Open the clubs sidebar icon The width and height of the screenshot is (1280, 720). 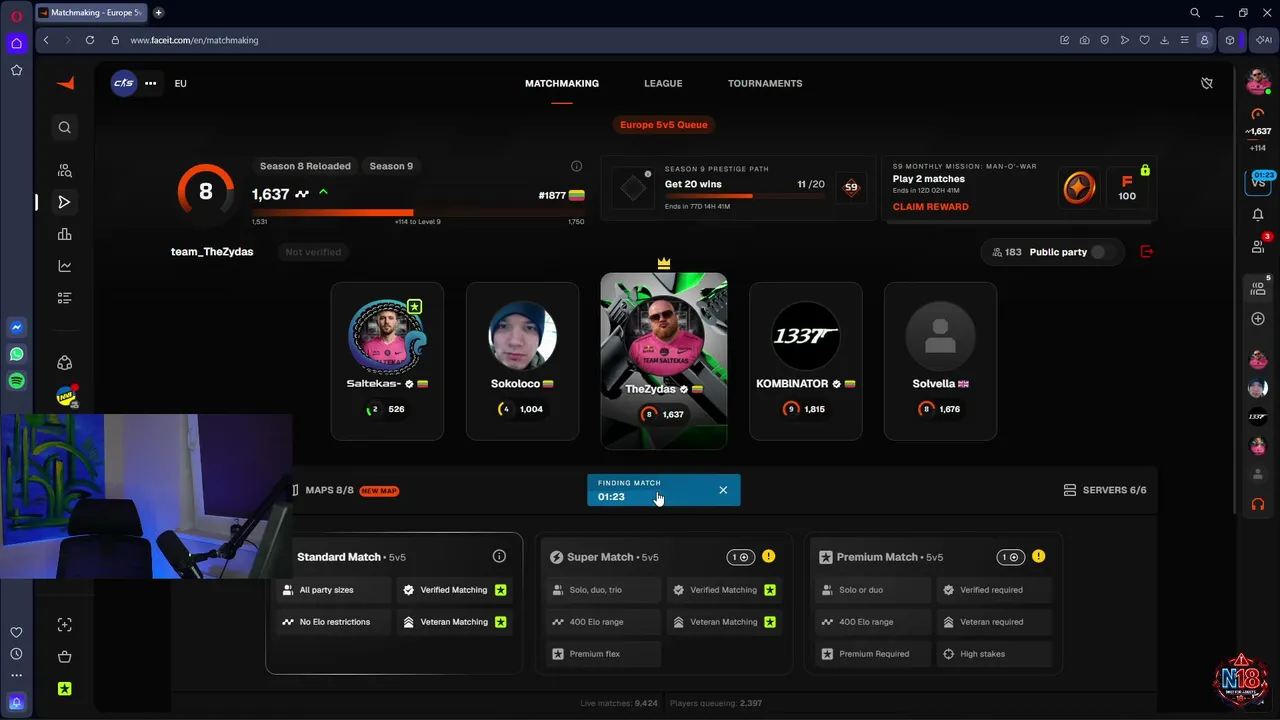[x=65, y=363]
